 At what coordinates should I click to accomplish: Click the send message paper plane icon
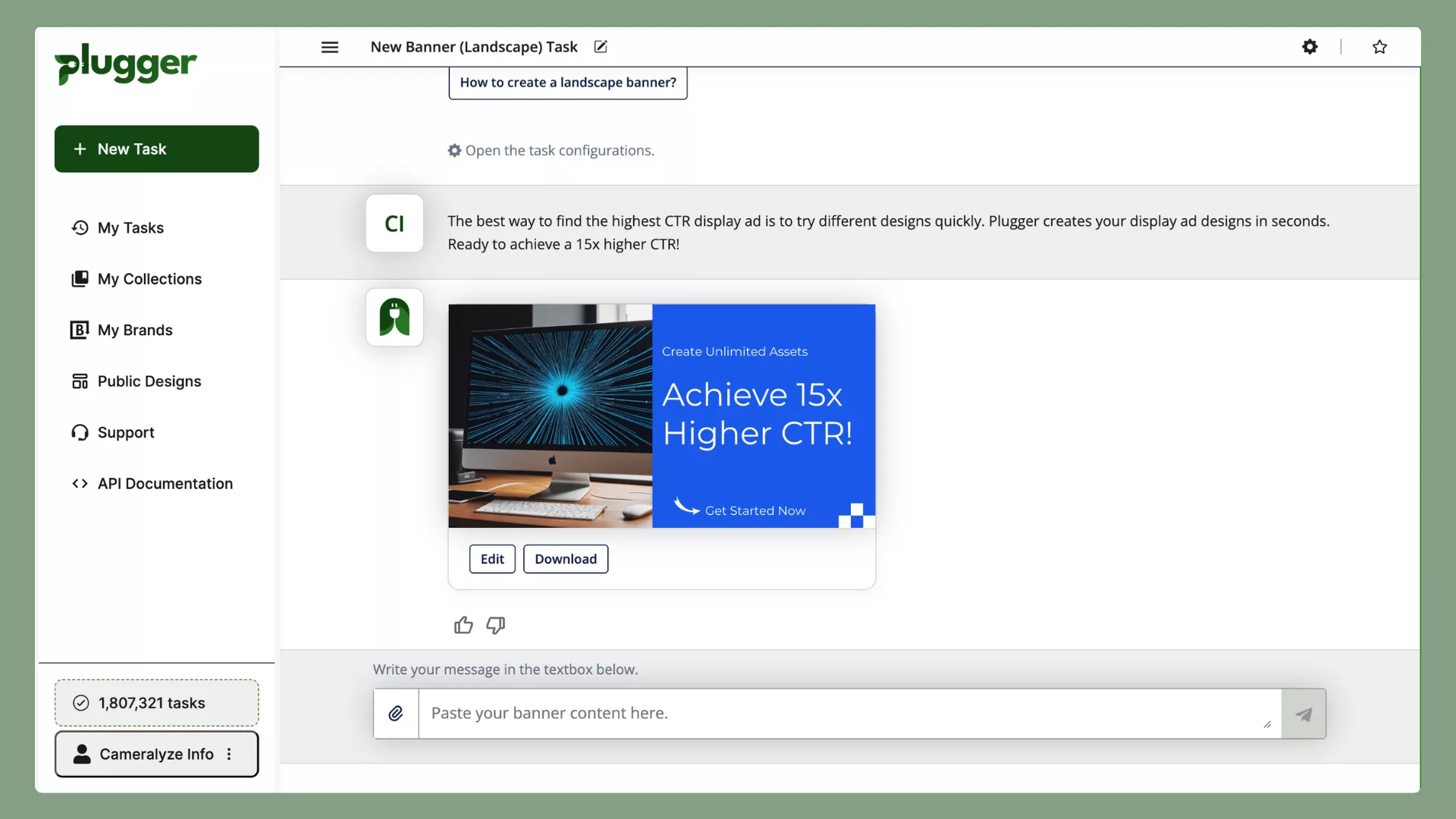(1304, 714)
